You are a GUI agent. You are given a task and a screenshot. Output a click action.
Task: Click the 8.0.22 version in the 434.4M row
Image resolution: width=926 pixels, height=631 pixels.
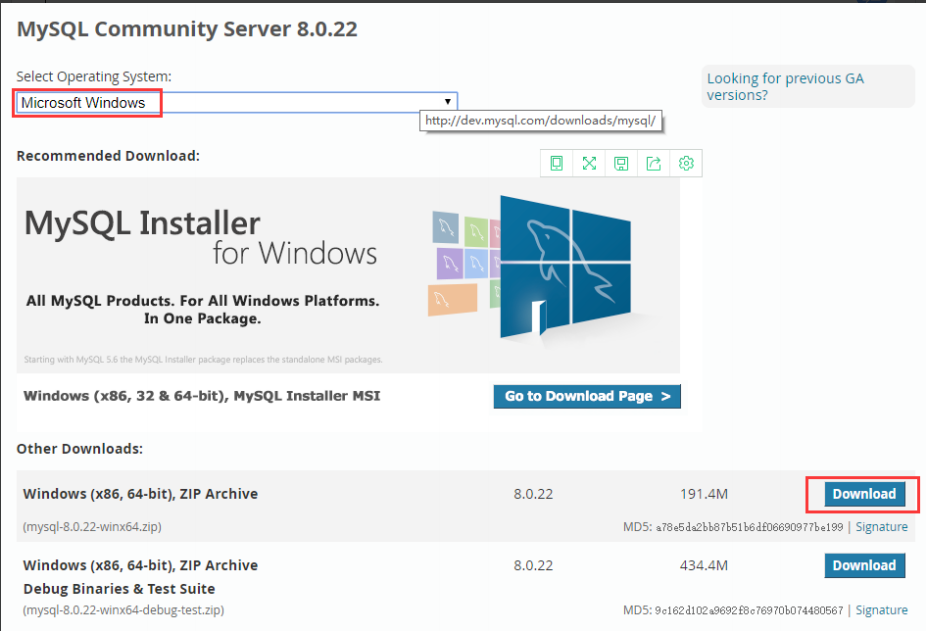pos(533,565)
